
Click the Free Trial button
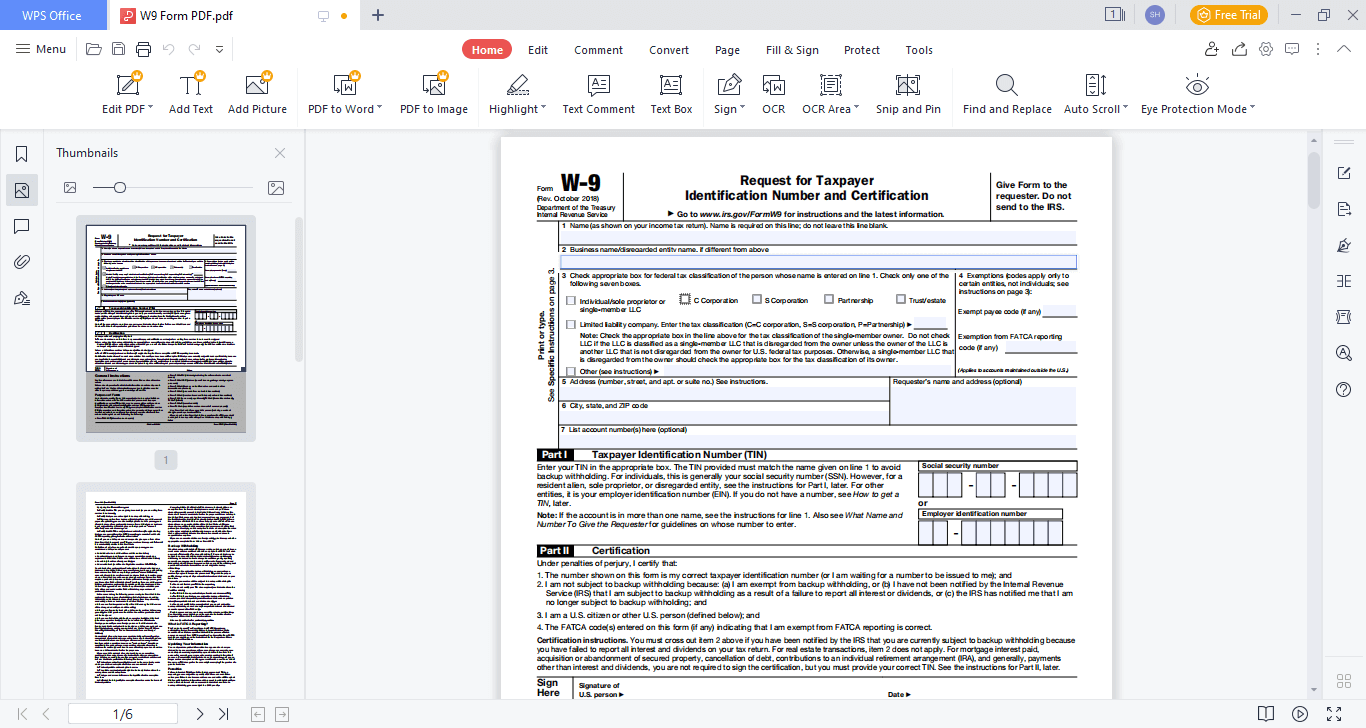(1228, 15)
